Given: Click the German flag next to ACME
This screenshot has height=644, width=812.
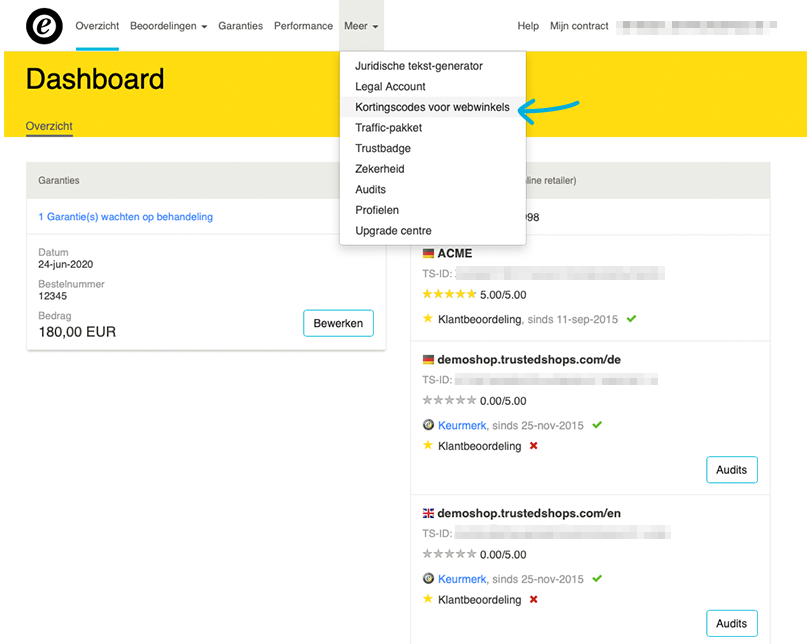Looking at the screenshot, I should (428, 254).
